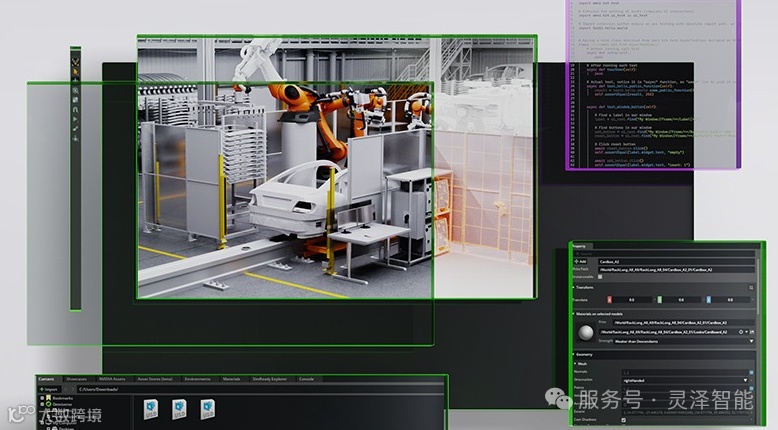Click the Translate Y value field
The image size is (778, 430).
click(x=681, y=300)
